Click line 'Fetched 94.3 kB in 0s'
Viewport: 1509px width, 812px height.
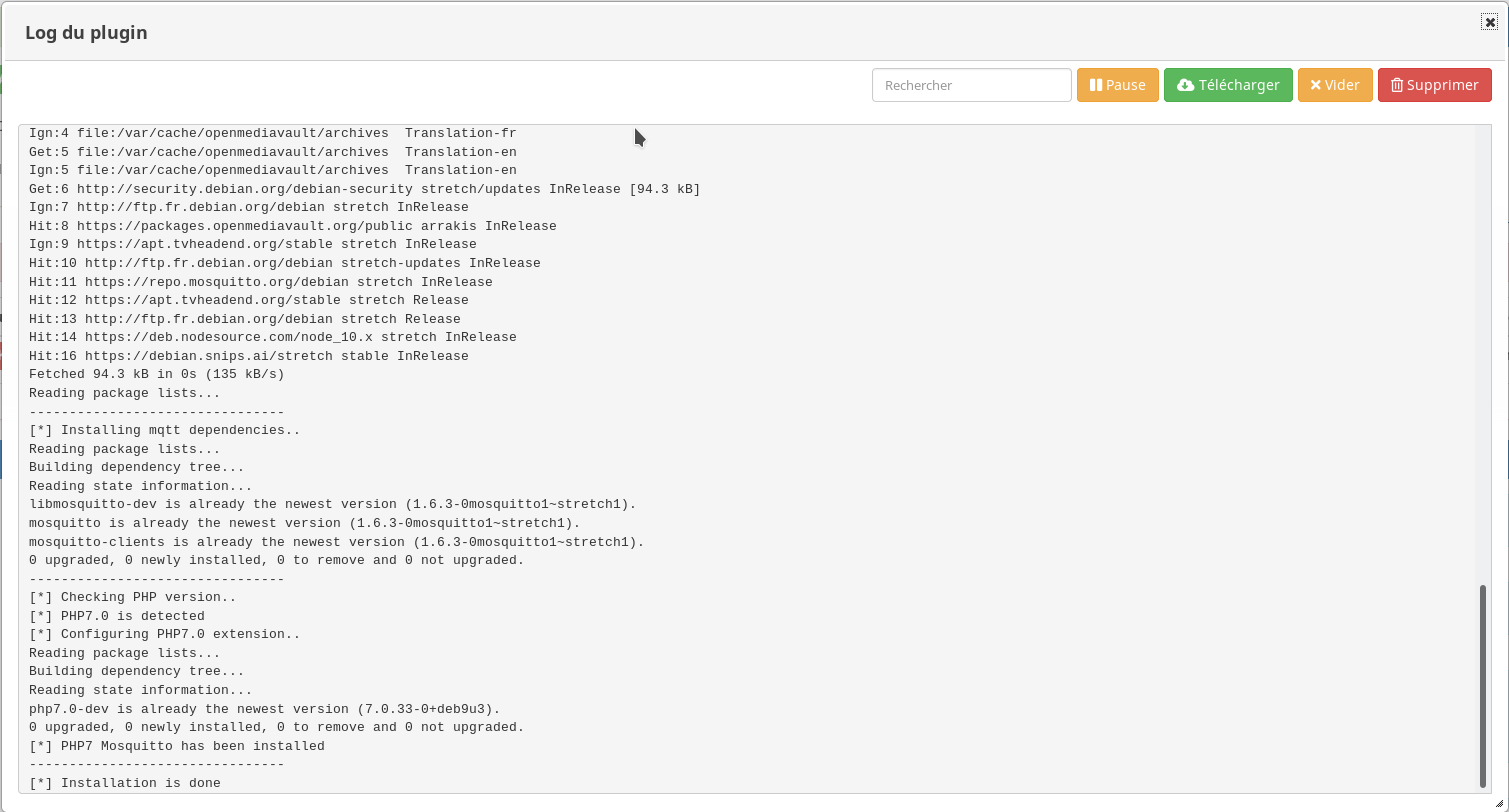click(157, 374)
